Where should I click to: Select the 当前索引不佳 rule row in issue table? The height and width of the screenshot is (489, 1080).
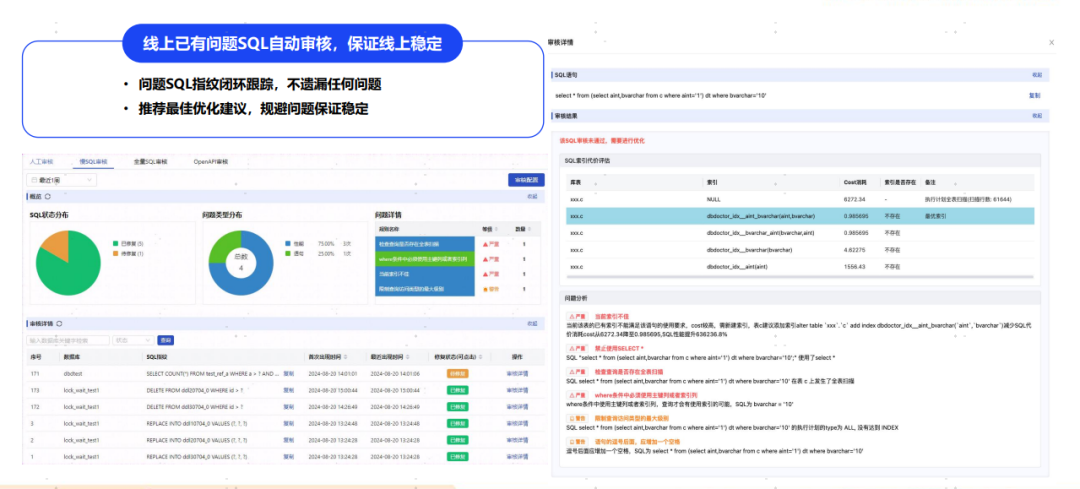coord(426,274)
